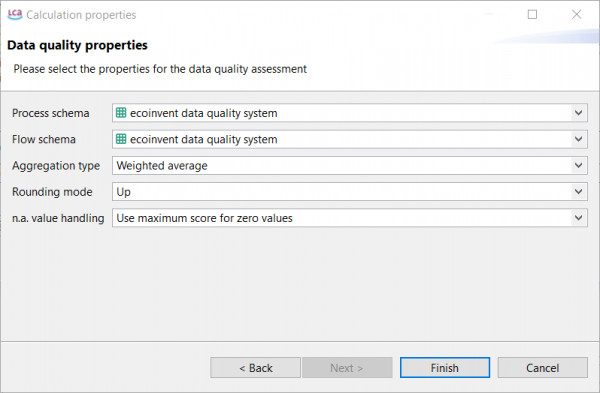Maximize the Calculation properties window
600x393 pixels.
click(532, 15)
